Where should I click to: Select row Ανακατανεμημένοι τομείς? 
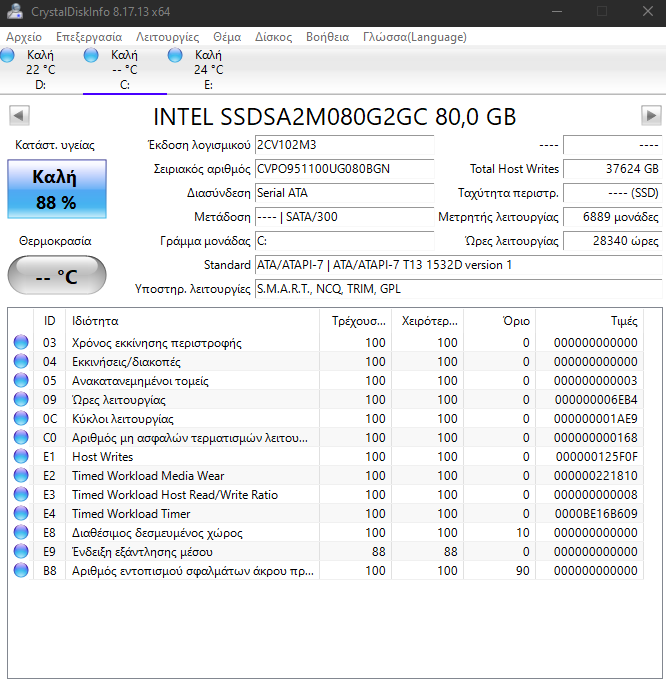tap(325, 381)
